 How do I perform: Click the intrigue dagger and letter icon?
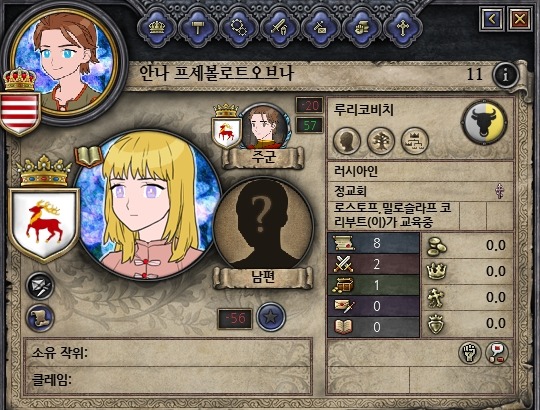[321, 28]
